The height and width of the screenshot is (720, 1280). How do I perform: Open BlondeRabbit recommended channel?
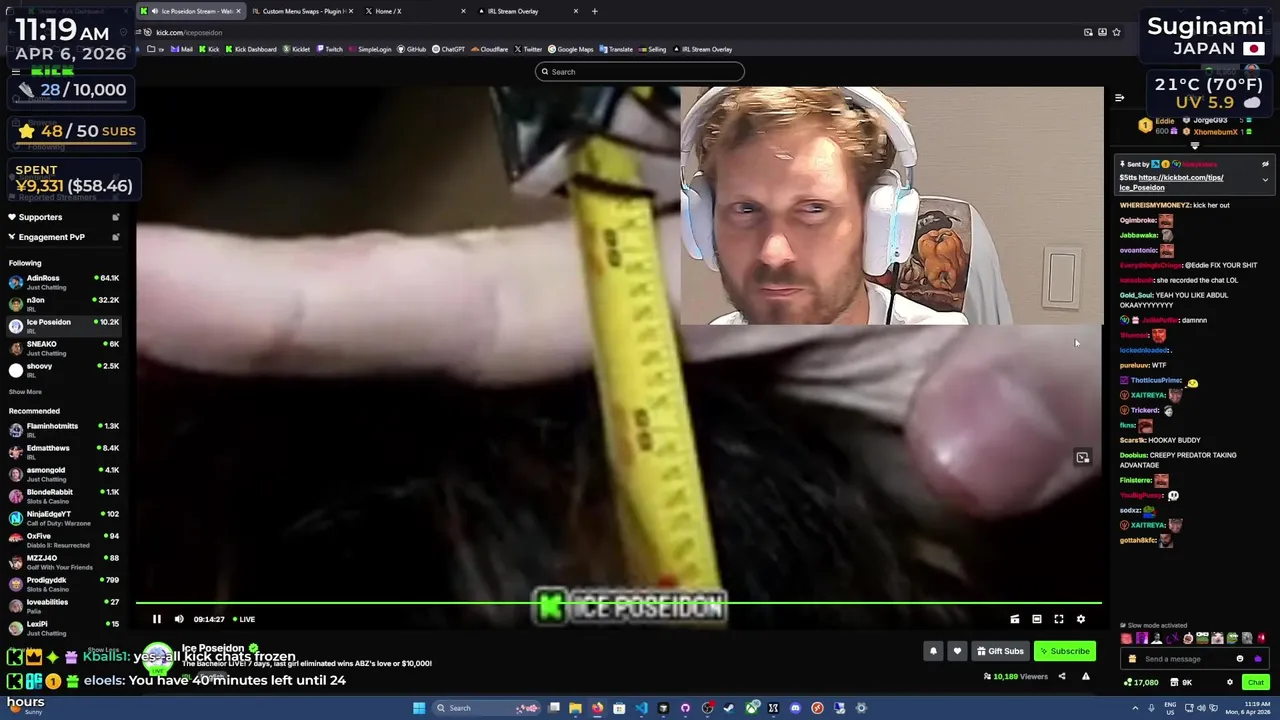64,496
